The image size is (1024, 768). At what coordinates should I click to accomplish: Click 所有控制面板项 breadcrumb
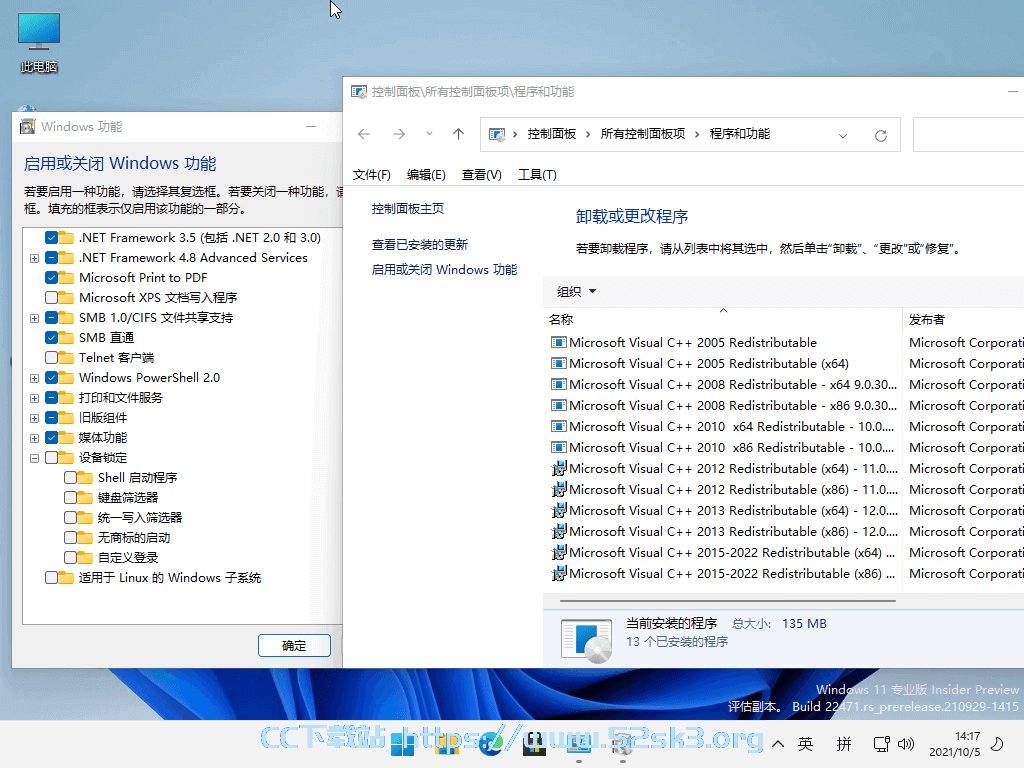tap(643, 134)
